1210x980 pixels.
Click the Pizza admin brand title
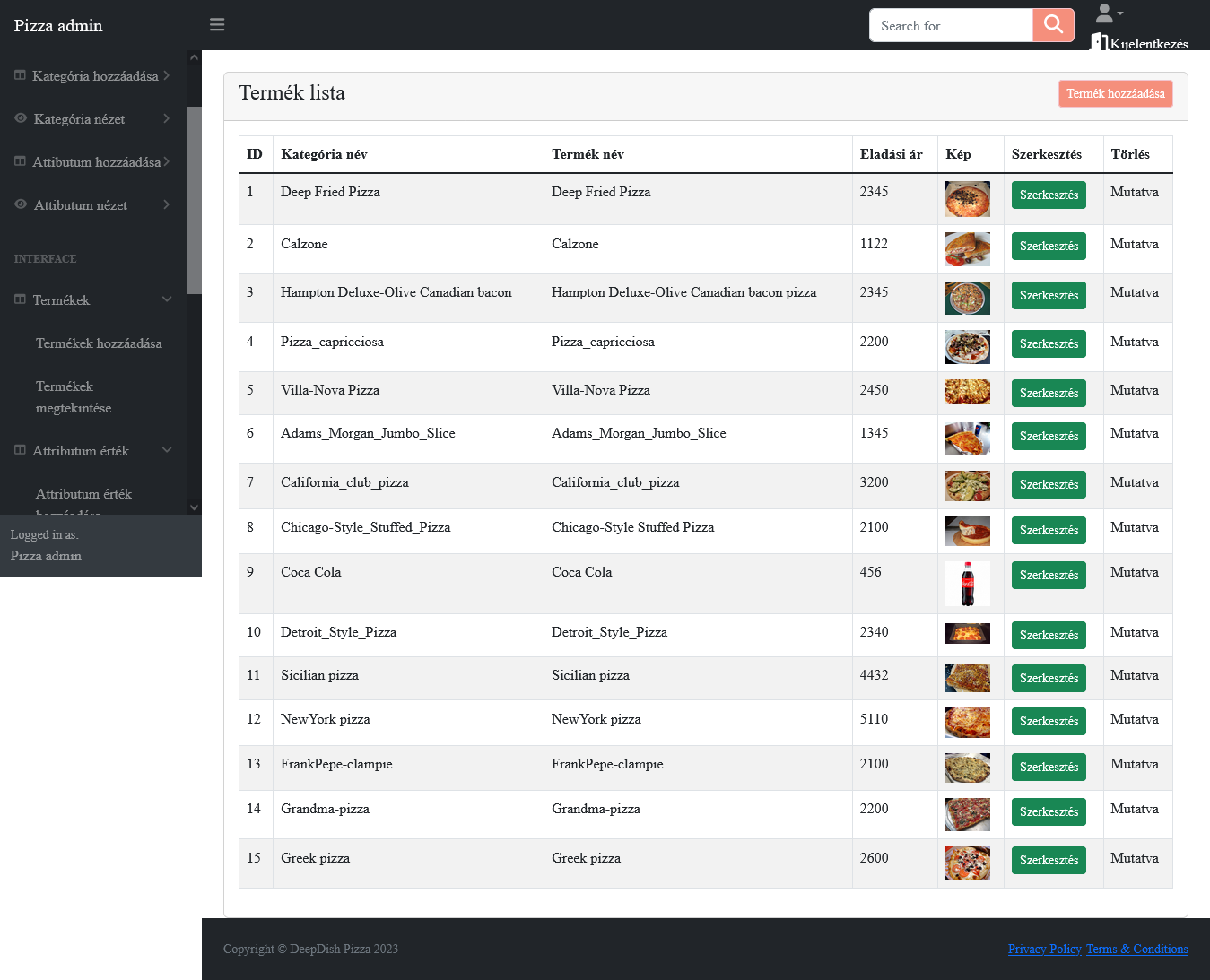tap(58, 26)
